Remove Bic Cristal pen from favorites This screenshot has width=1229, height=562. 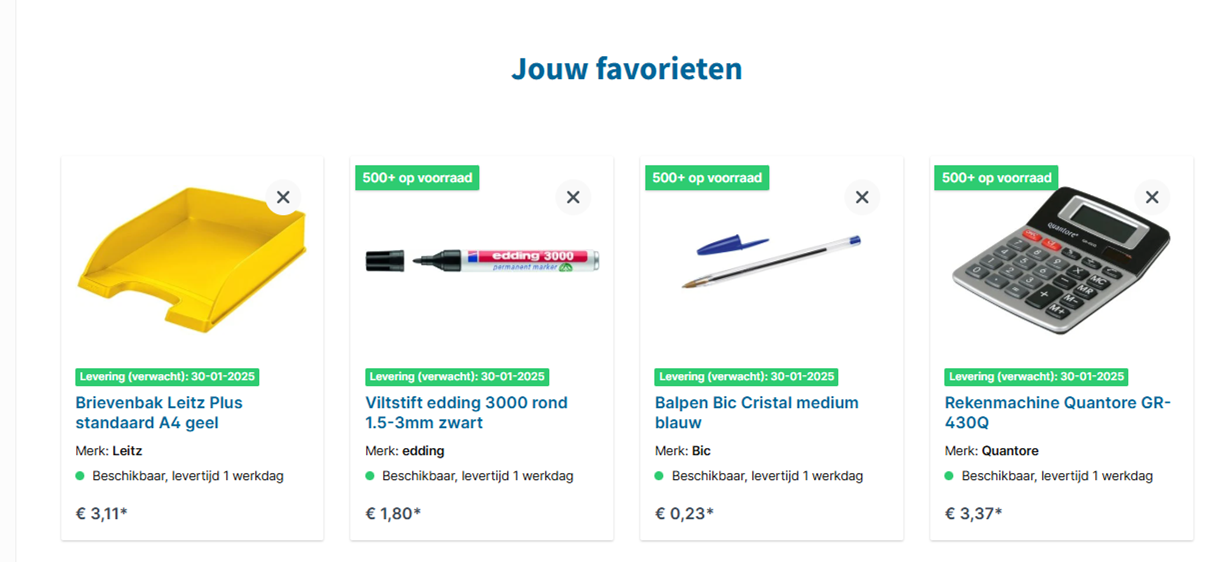[862, 197]
